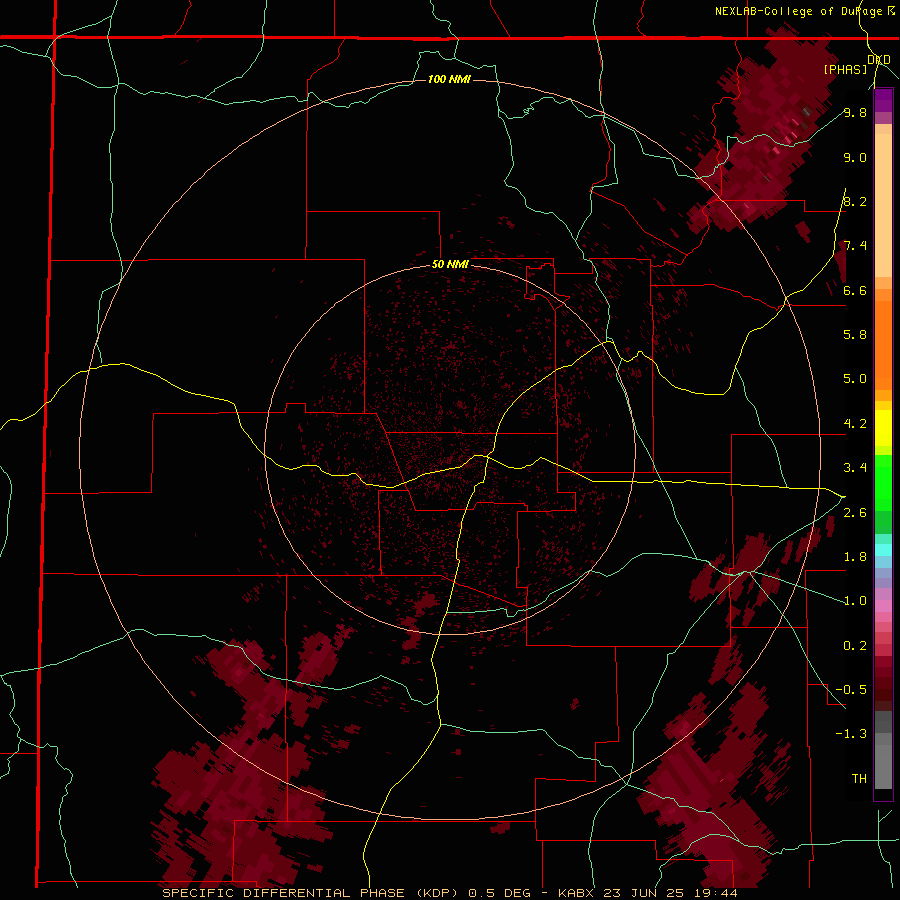Image resolution: width=900 pixels, height=900 pixels.
Task: Click the 1.8 value on the color scale
Action: 855,557
